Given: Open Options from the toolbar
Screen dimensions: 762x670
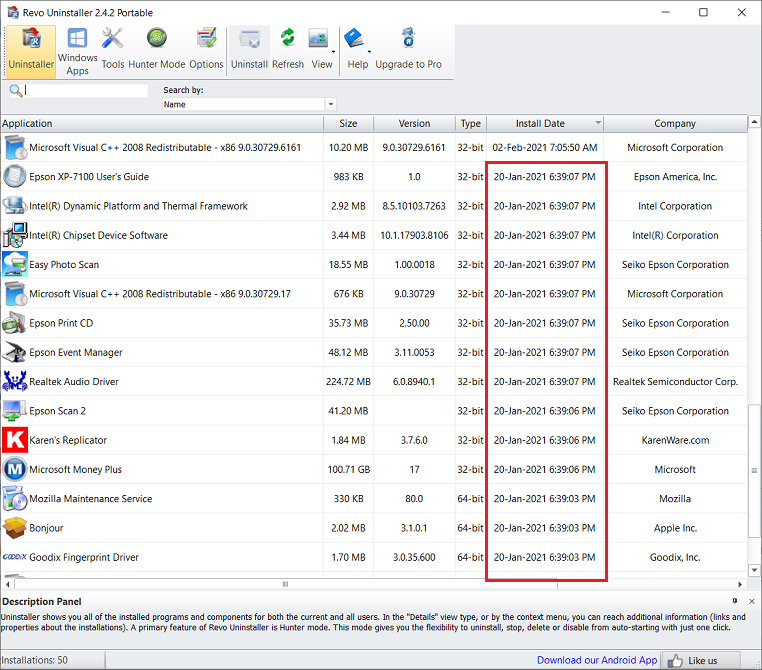Looking at the screenshot, I should click(x=206, y=50).
